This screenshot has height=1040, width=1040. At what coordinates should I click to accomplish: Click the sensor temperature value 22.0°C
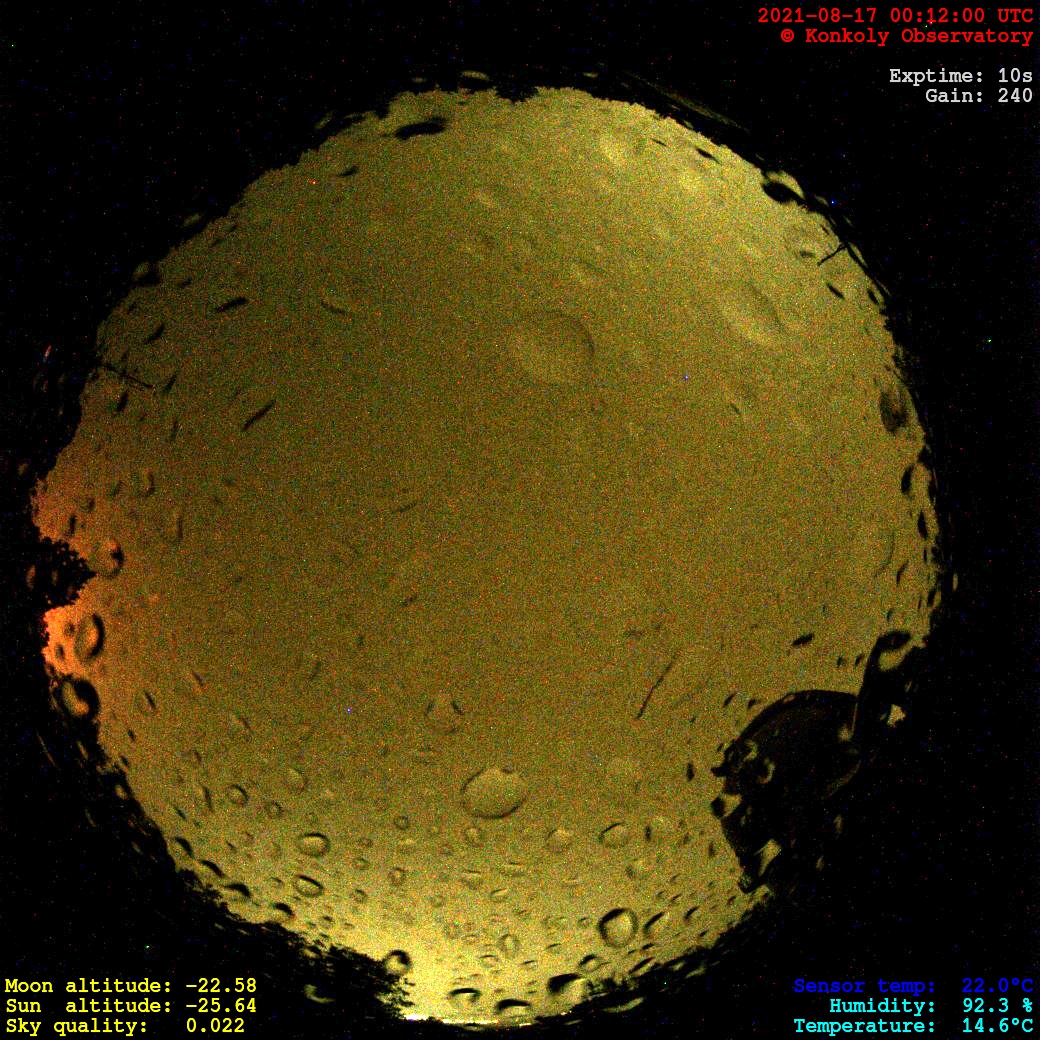pyautogui.click(x=997, y=986)
